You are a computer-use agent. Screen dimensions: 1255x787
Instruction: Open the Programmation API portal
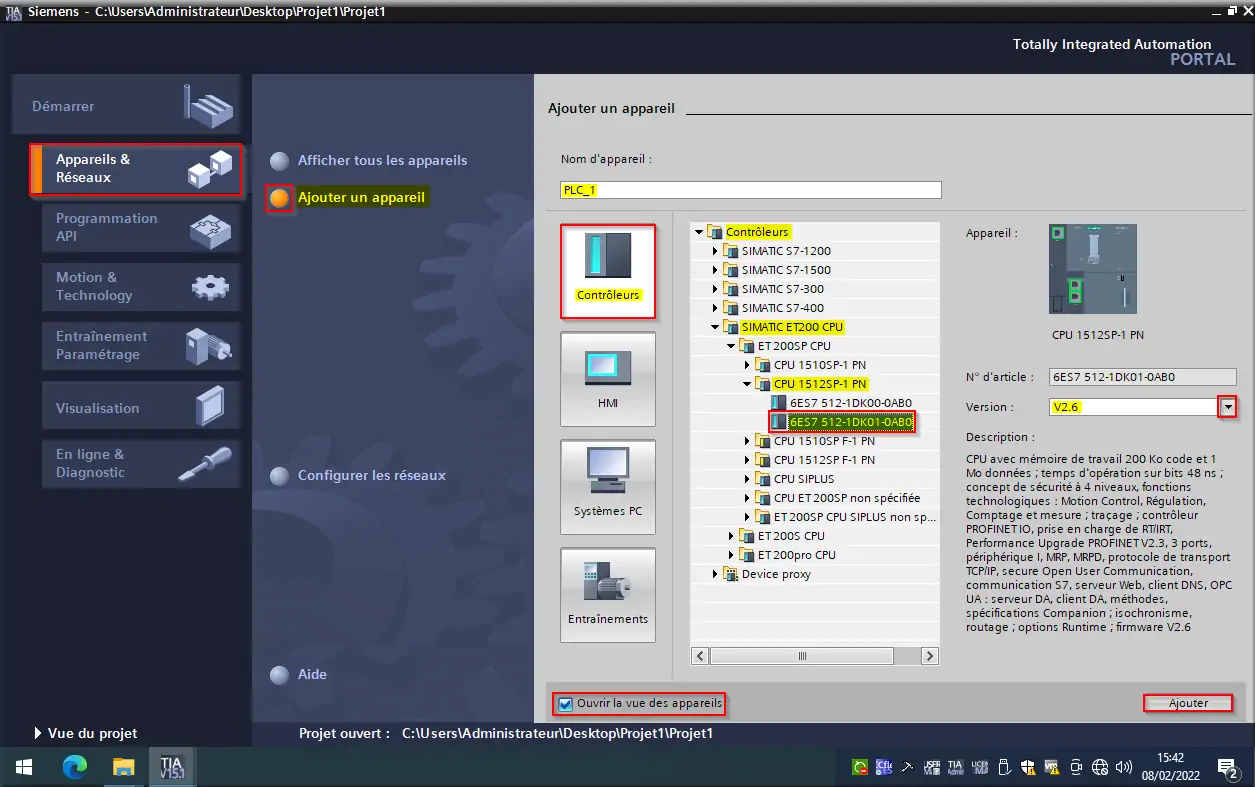point(140,228)
